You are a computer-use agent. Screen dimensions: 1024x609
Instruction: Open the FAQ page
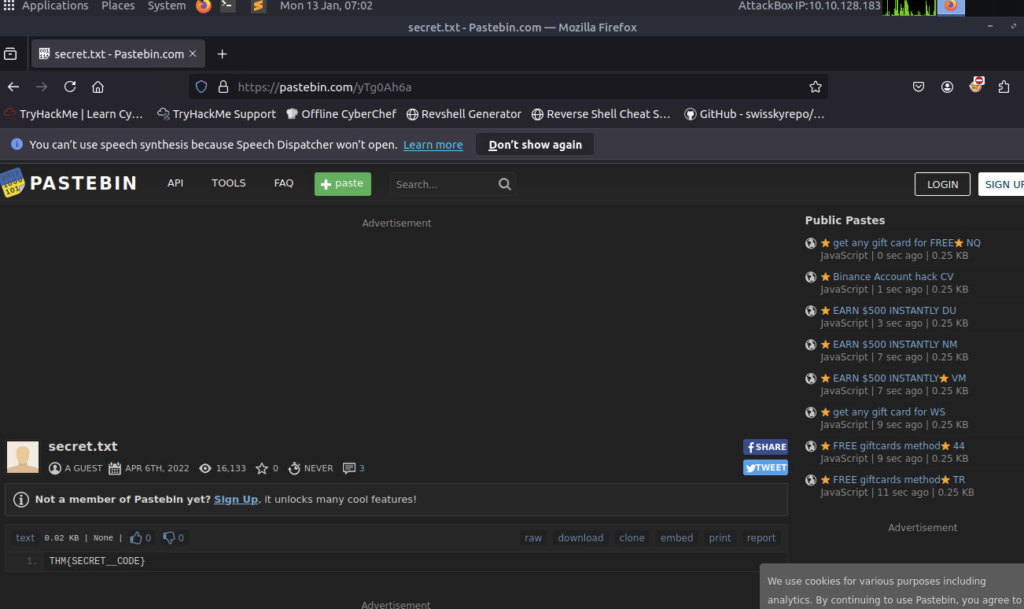click(283, 183)
